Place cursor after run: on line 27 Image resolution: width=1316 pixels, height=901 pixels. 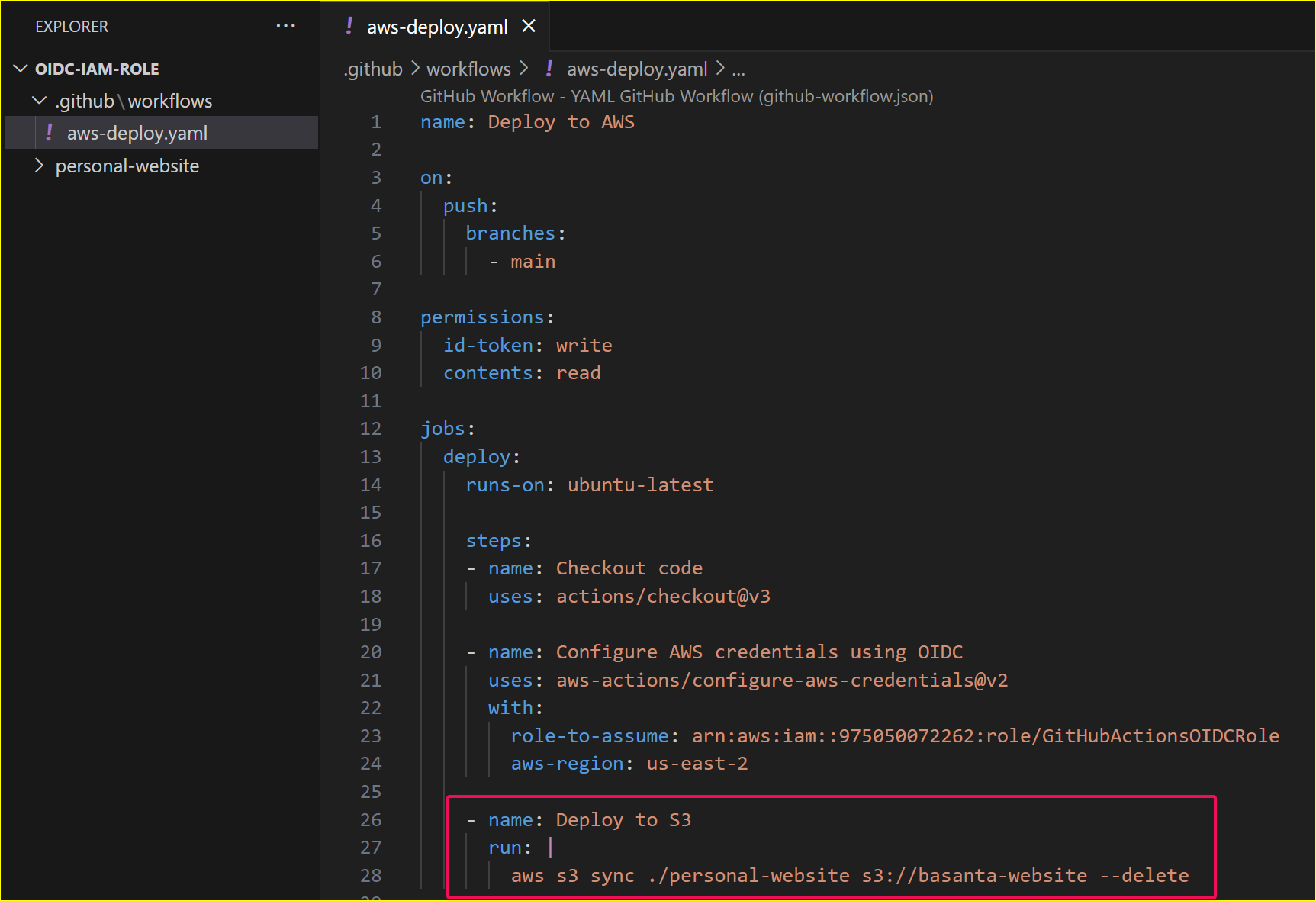551,847
